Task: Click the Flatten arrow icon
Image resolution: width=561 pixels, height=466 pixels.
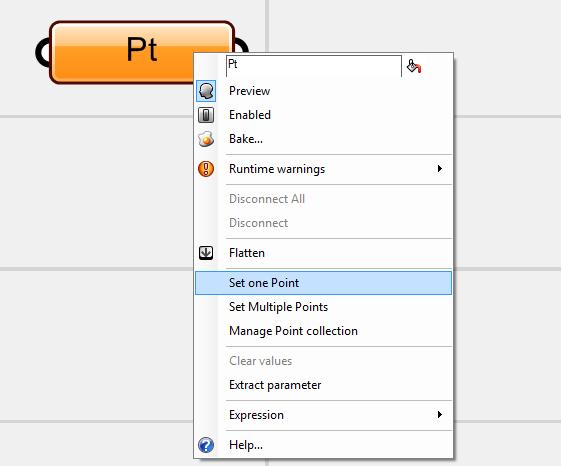Action: coord(206,253)
